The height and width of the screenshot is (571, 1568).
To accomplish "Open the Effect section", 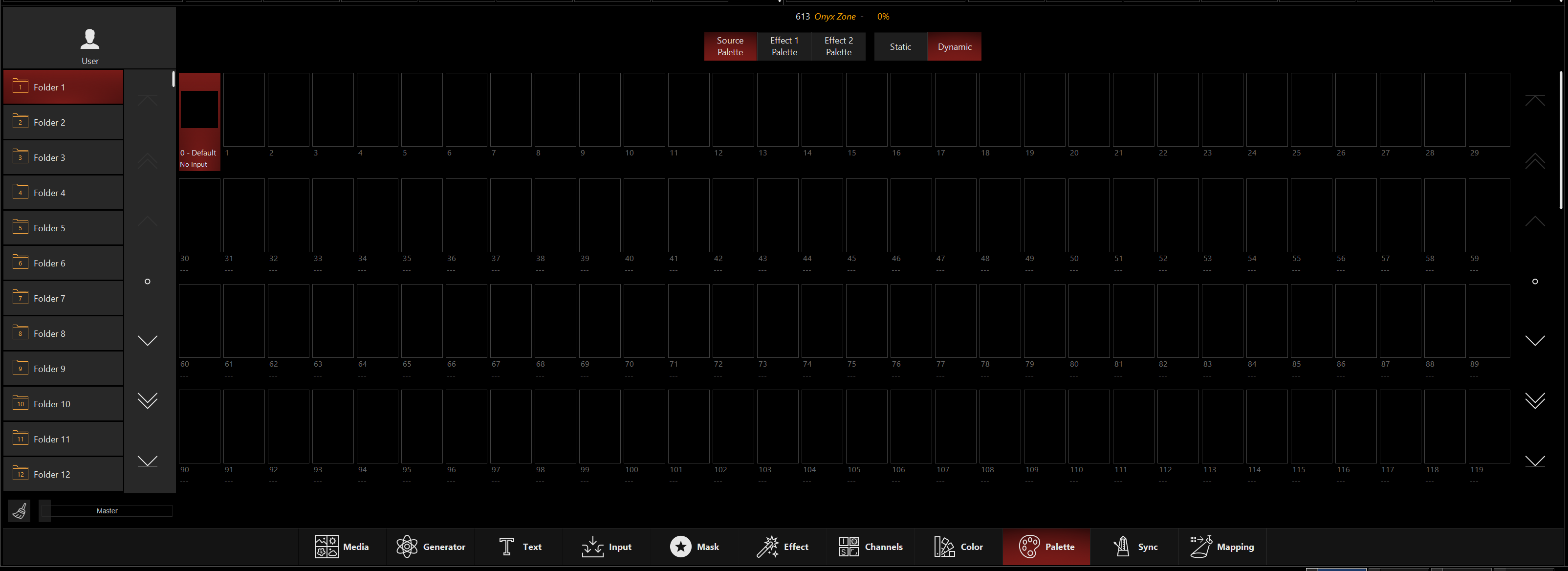I will [782, 547].
